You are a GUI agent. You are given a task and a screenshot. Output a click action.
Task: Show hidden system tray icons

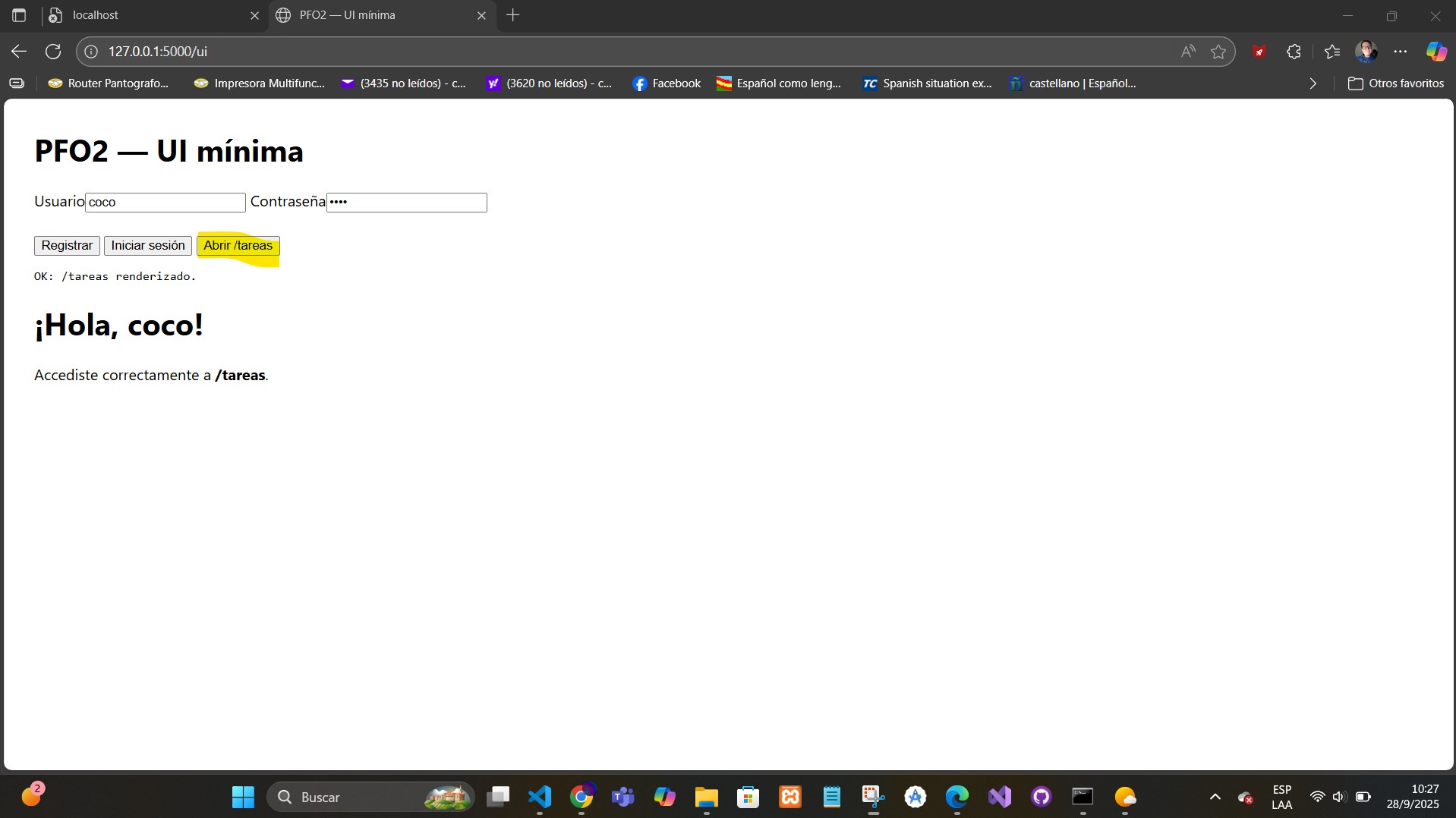click(1215, 797)
